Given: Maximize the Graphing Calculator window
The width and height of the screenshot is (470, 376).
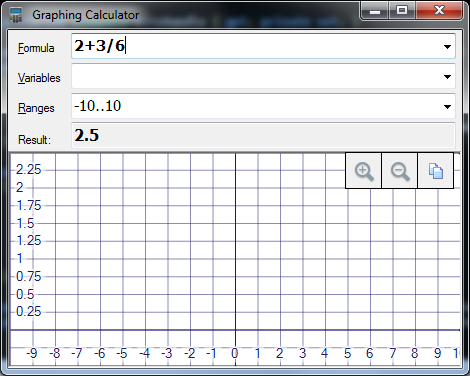Looking at the screenshot, I should pos(402,11).
